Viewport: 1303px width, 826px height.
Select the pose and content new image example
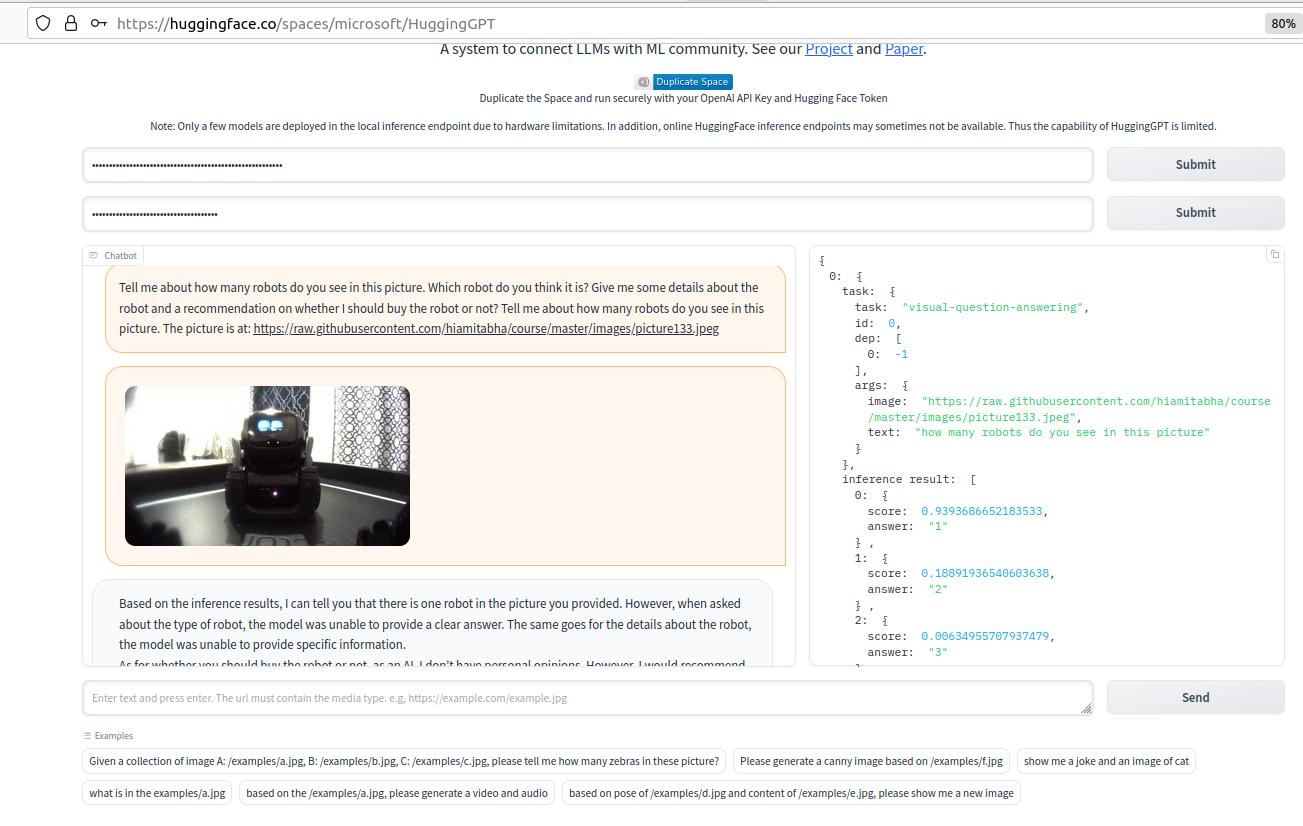click(791, 793)
